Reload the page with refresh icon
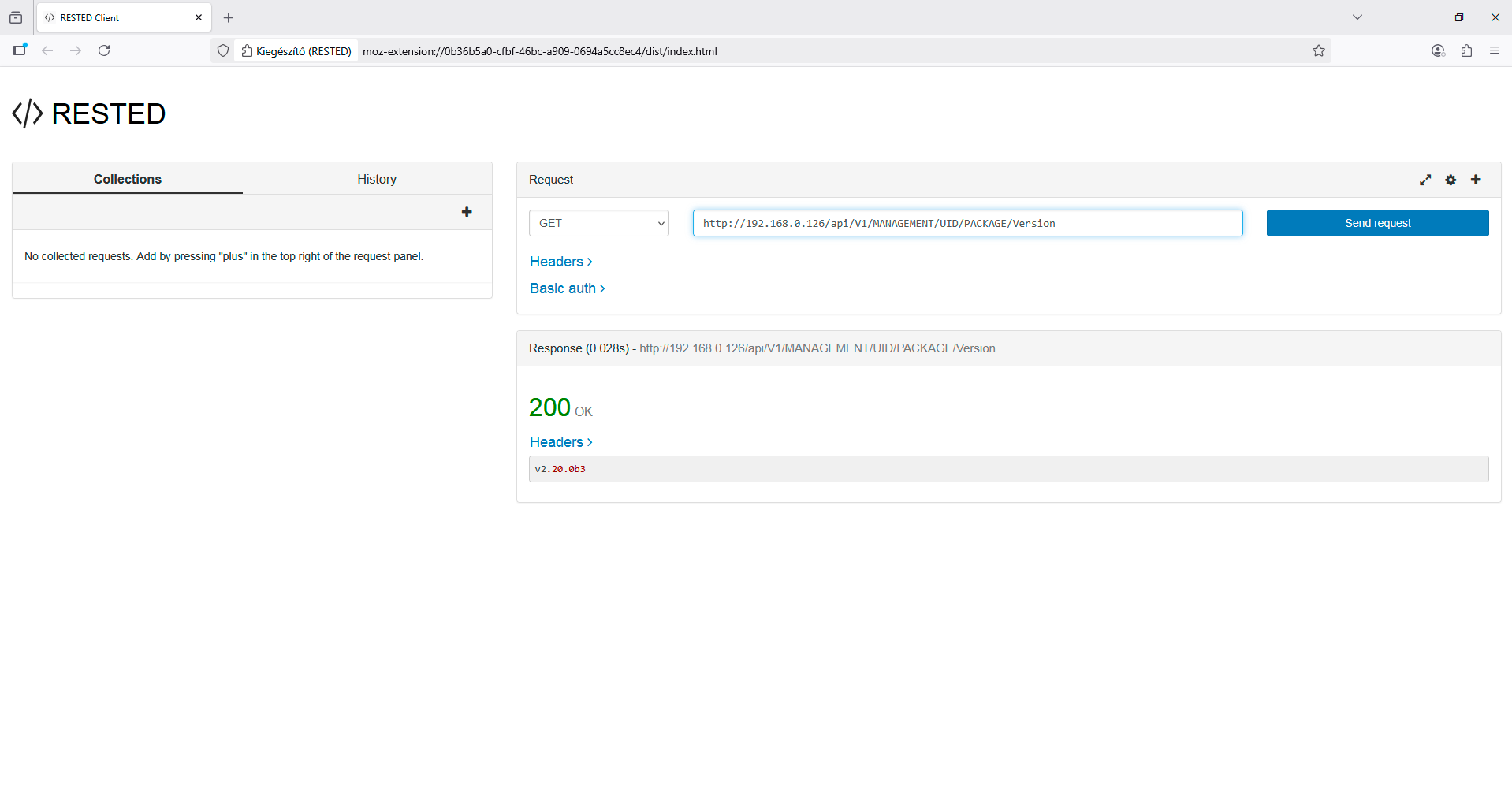1512x811 pixels. click(104, 50)
